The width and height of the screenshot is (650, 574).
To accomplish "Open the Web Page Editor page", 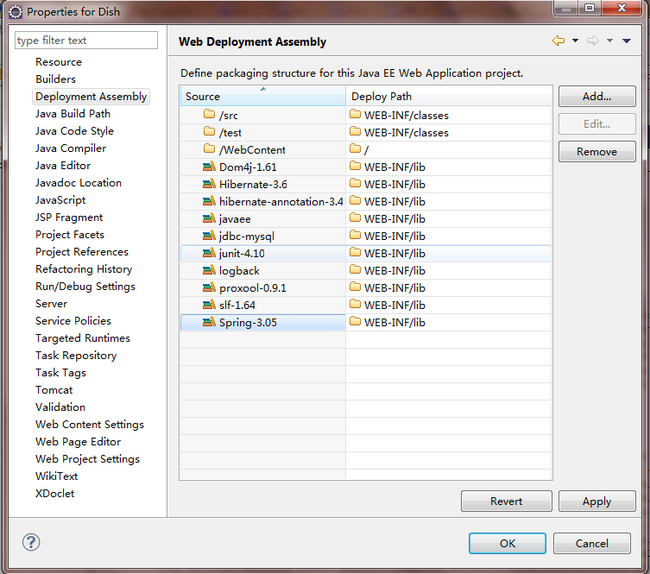I will pos(78,442).
